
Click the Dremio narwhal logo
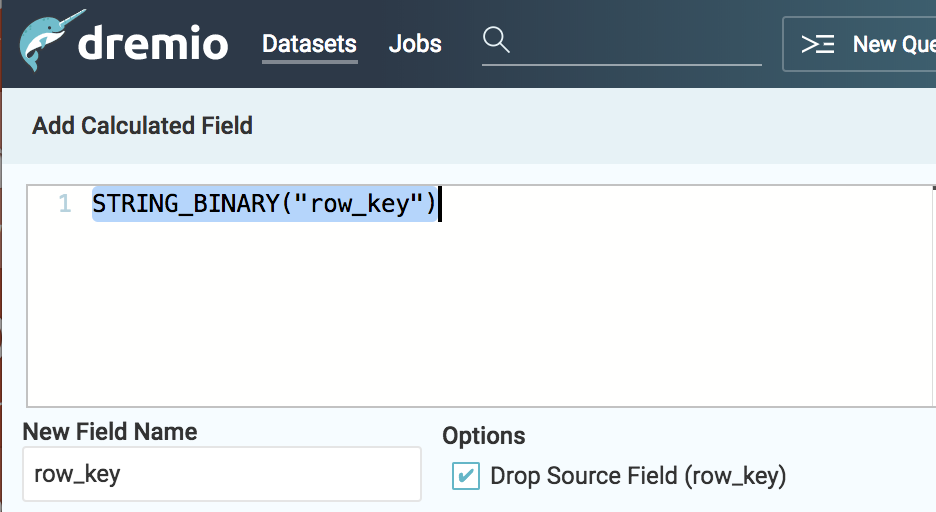[x=43, y=44]
